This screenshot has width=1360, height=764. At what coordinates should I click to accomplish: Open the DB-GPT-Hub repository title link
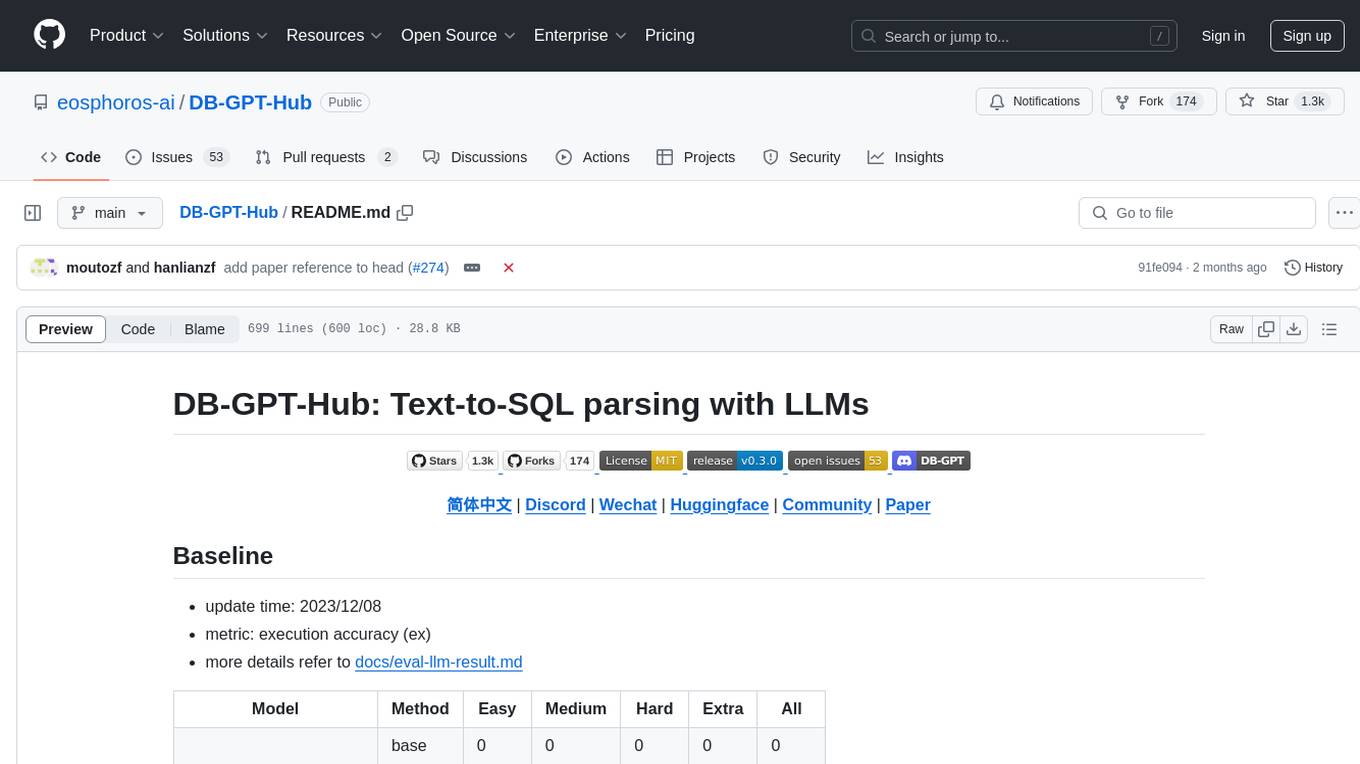[250, 102]
